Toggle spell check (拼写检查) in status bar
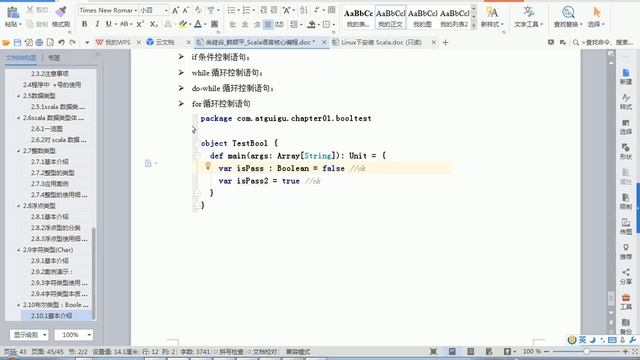 tap(229, 352)
